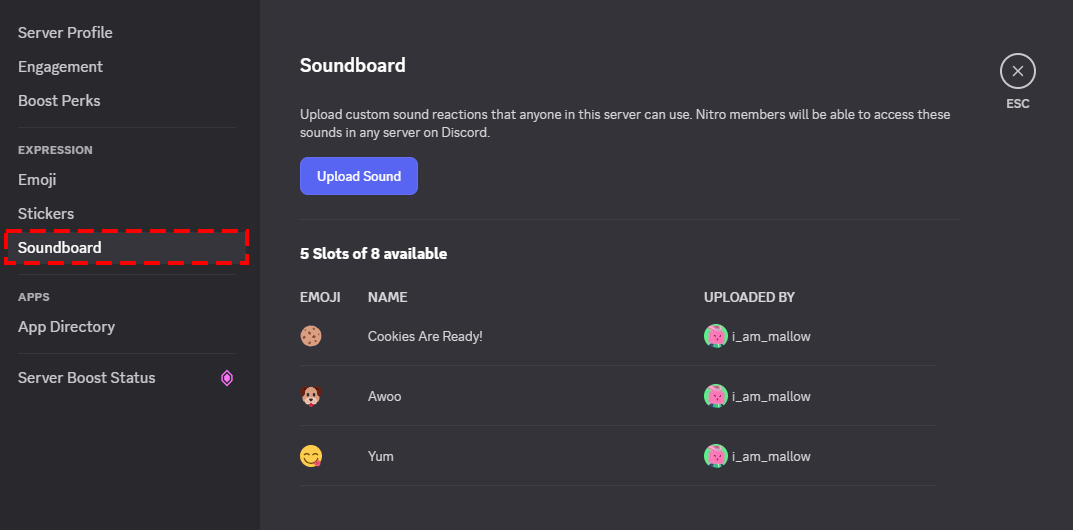Select the Awoo sound name
Image resolution: width=1073 pixels, height=530 pixels.
pyautogui.click(x=385, y=397)
